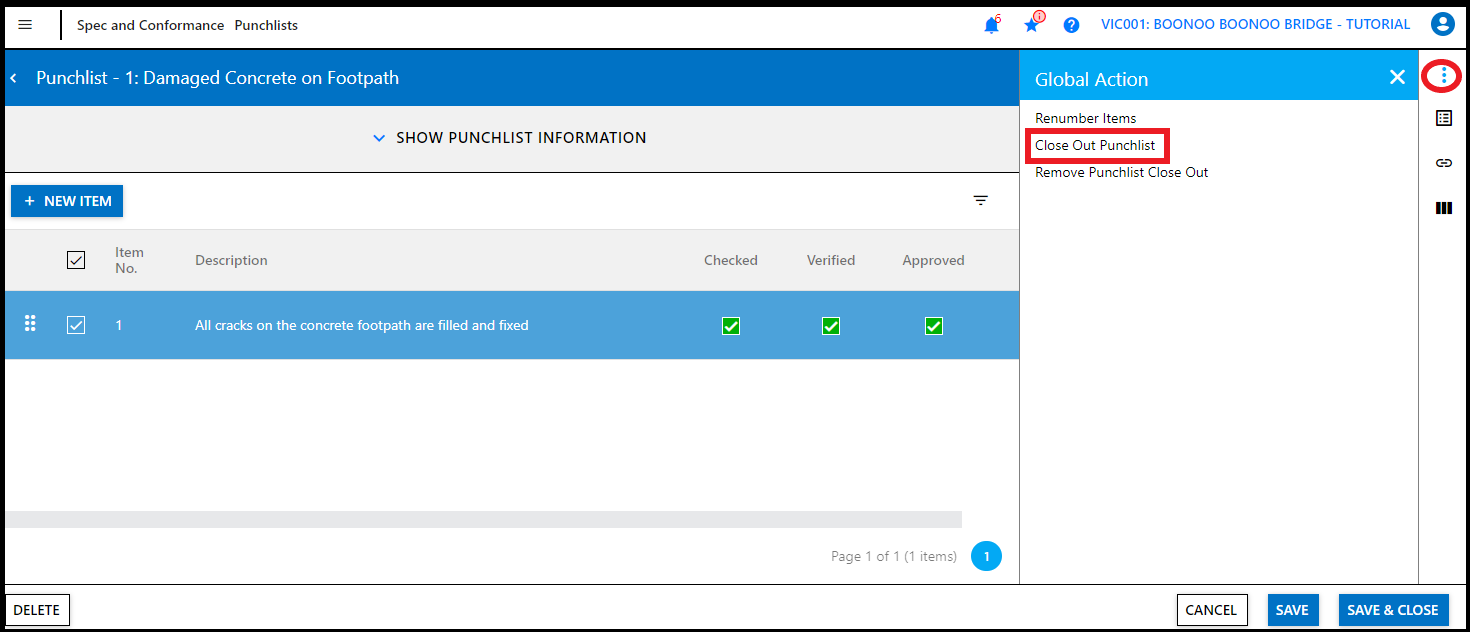Open the notifications bell
Screen dimensions: 1470x632
pyautogui.click(x=991, y=25)
